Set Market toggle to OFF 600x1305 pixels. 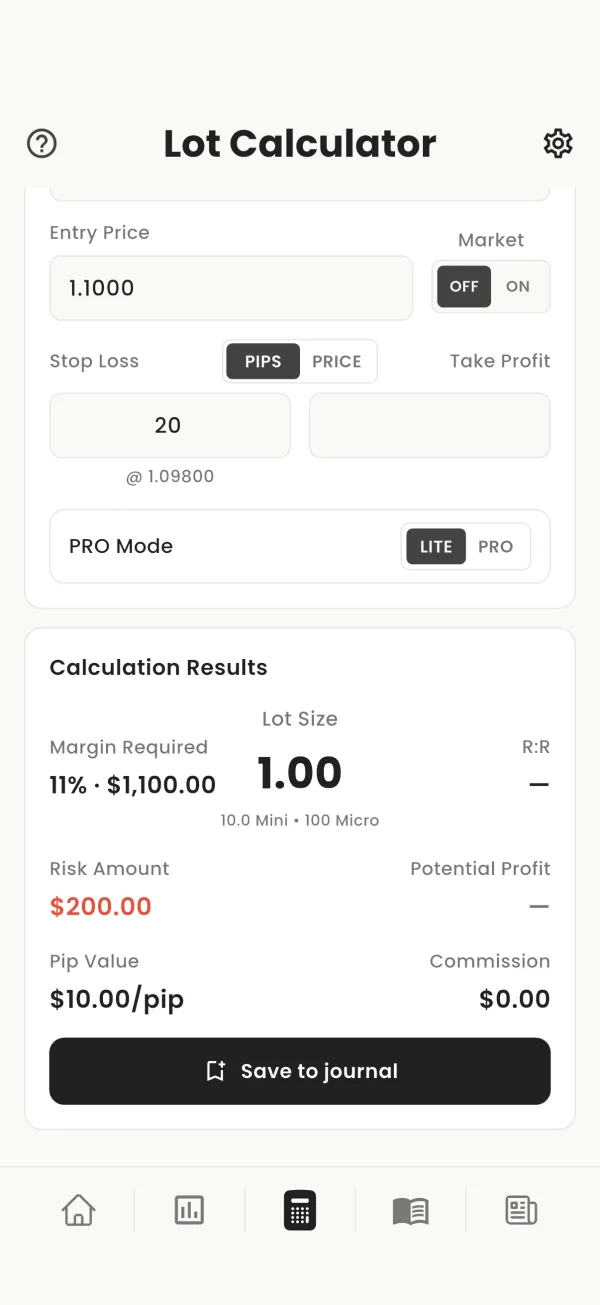click(464, 286)
